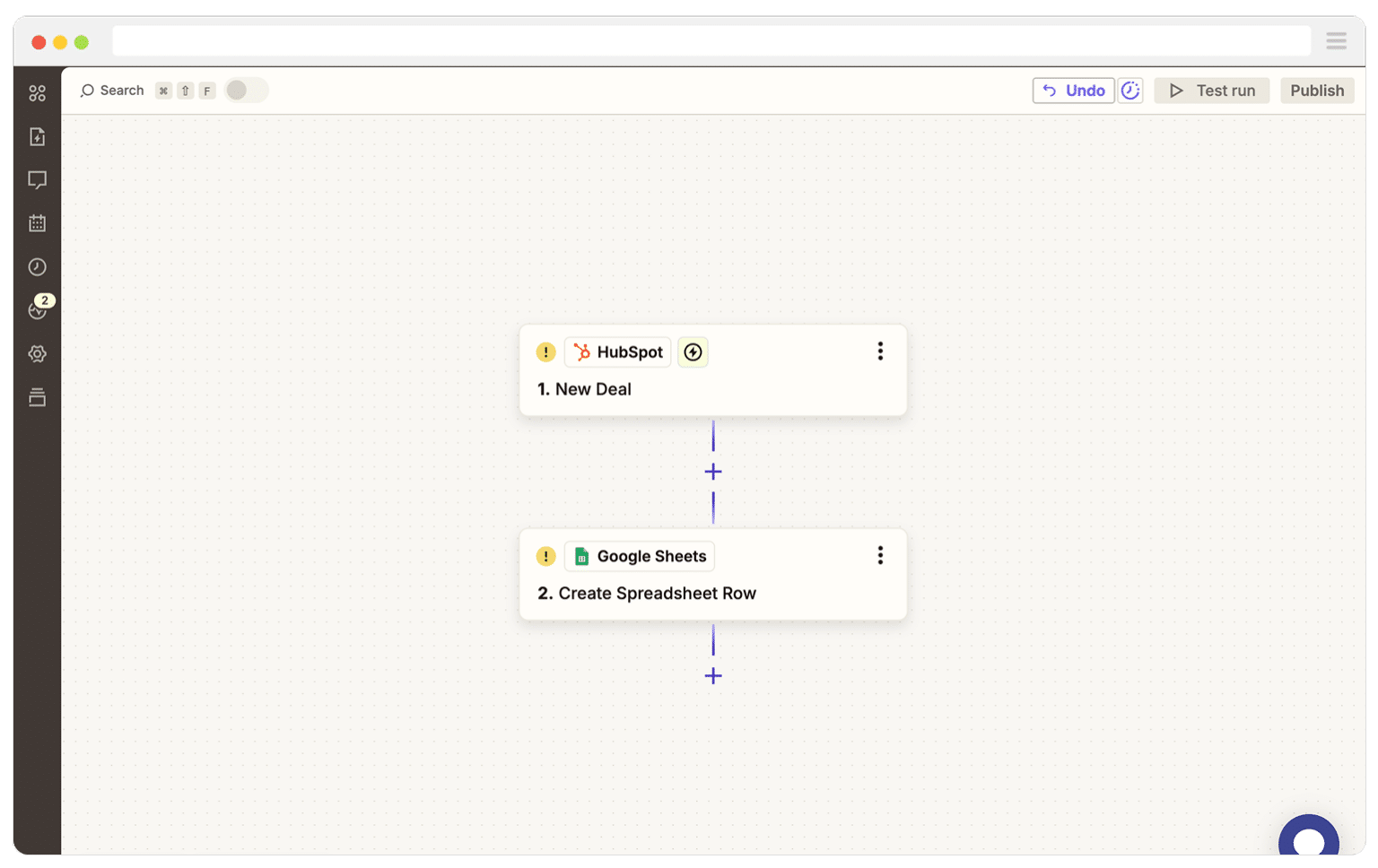Click the lightning trigger icon on HubSpot step
This screenshot has height=868, width=1378.
tap(693, 352)
